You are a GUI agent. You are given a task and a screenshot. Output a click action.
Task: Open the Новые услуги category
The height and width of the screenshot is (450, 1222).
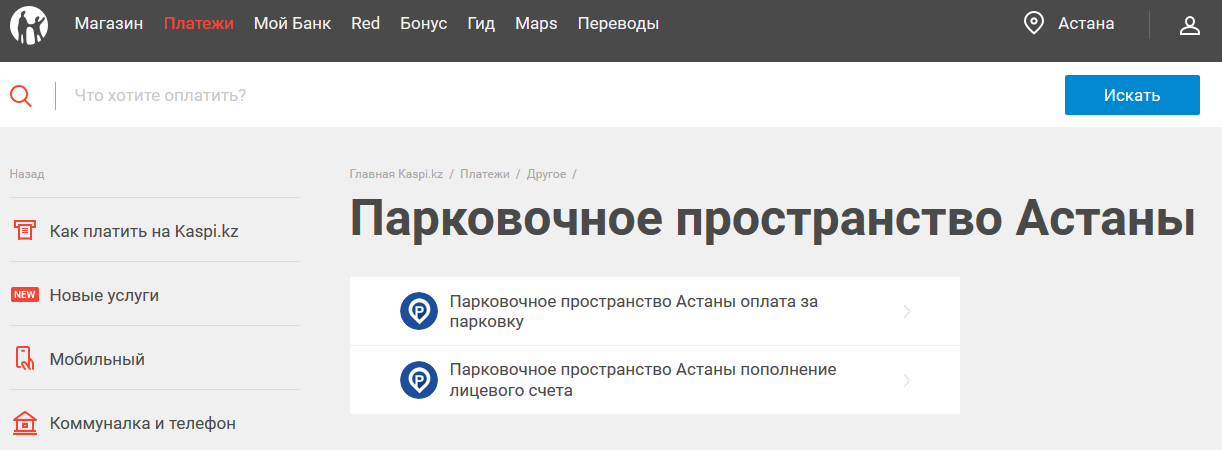[104, 295]
